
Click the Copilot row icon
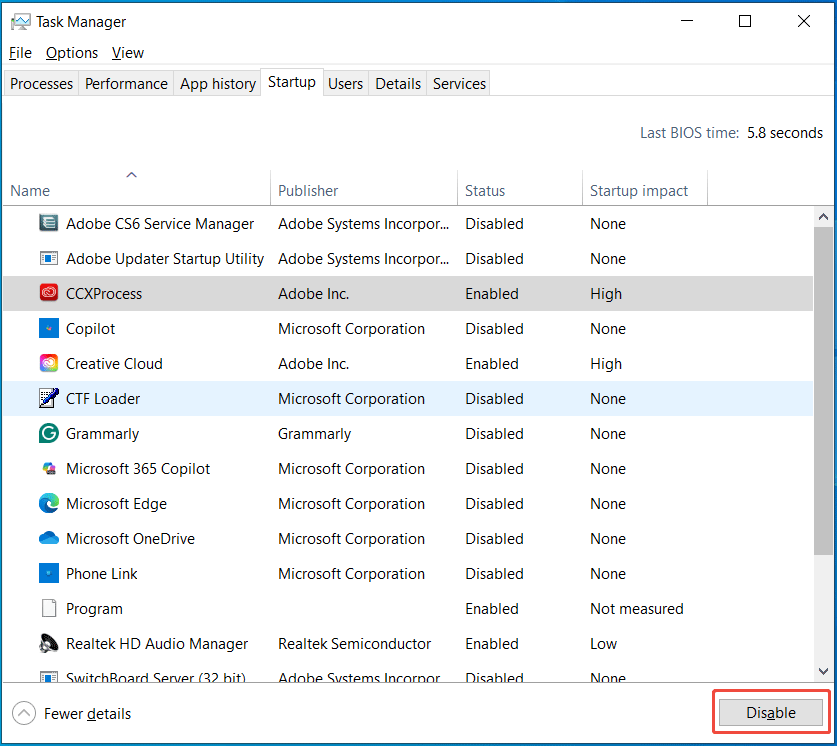[49, 328]
